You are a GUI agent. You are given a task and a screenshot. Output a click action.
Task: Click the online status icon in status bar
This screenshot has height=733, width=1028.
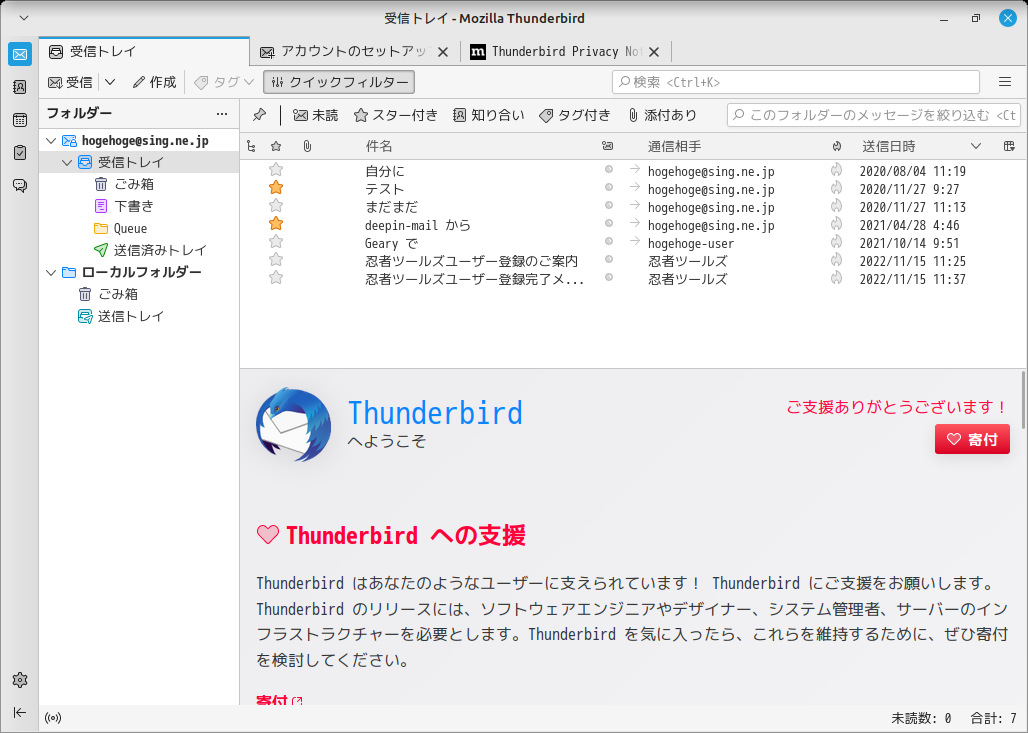pos(53,718)
